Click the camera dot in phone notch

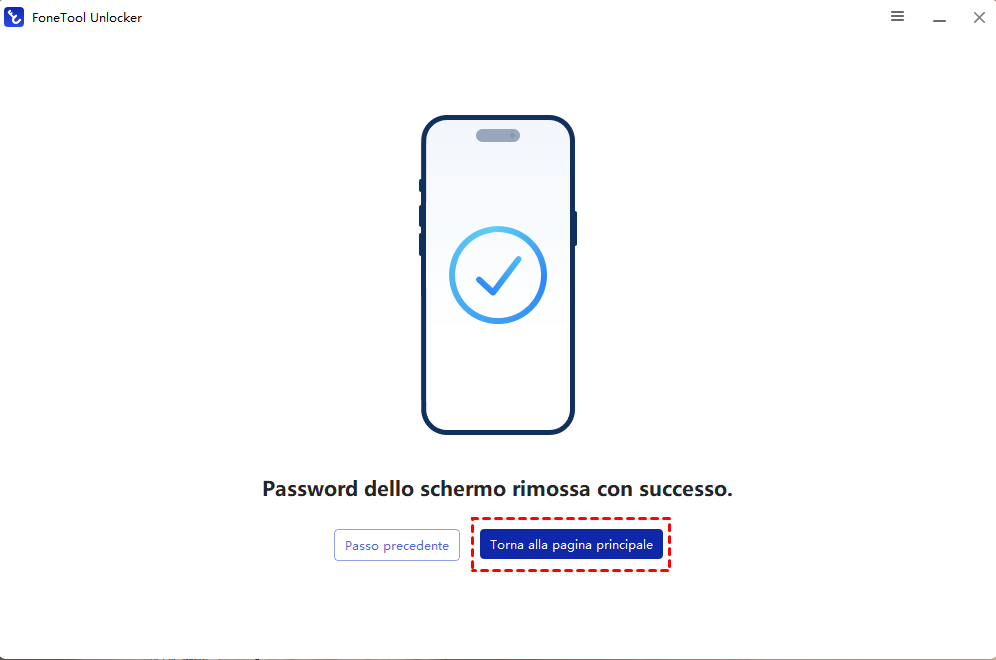point(513,135)
